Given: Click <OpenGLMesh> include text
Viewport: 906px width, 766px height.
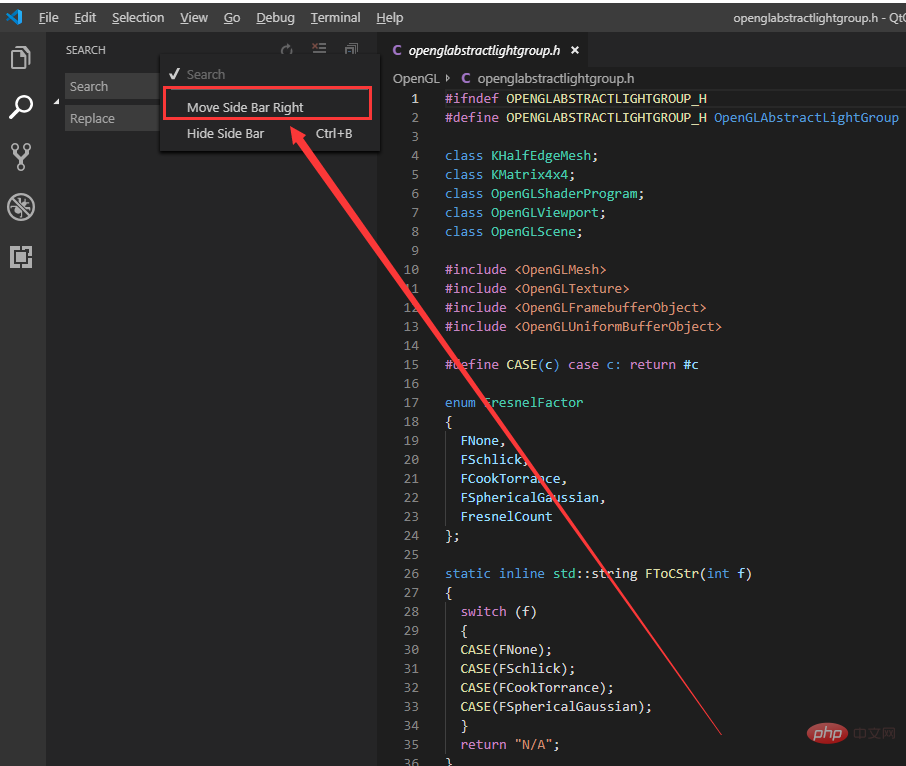Looking at the screenshot, I should pos(560,270).
